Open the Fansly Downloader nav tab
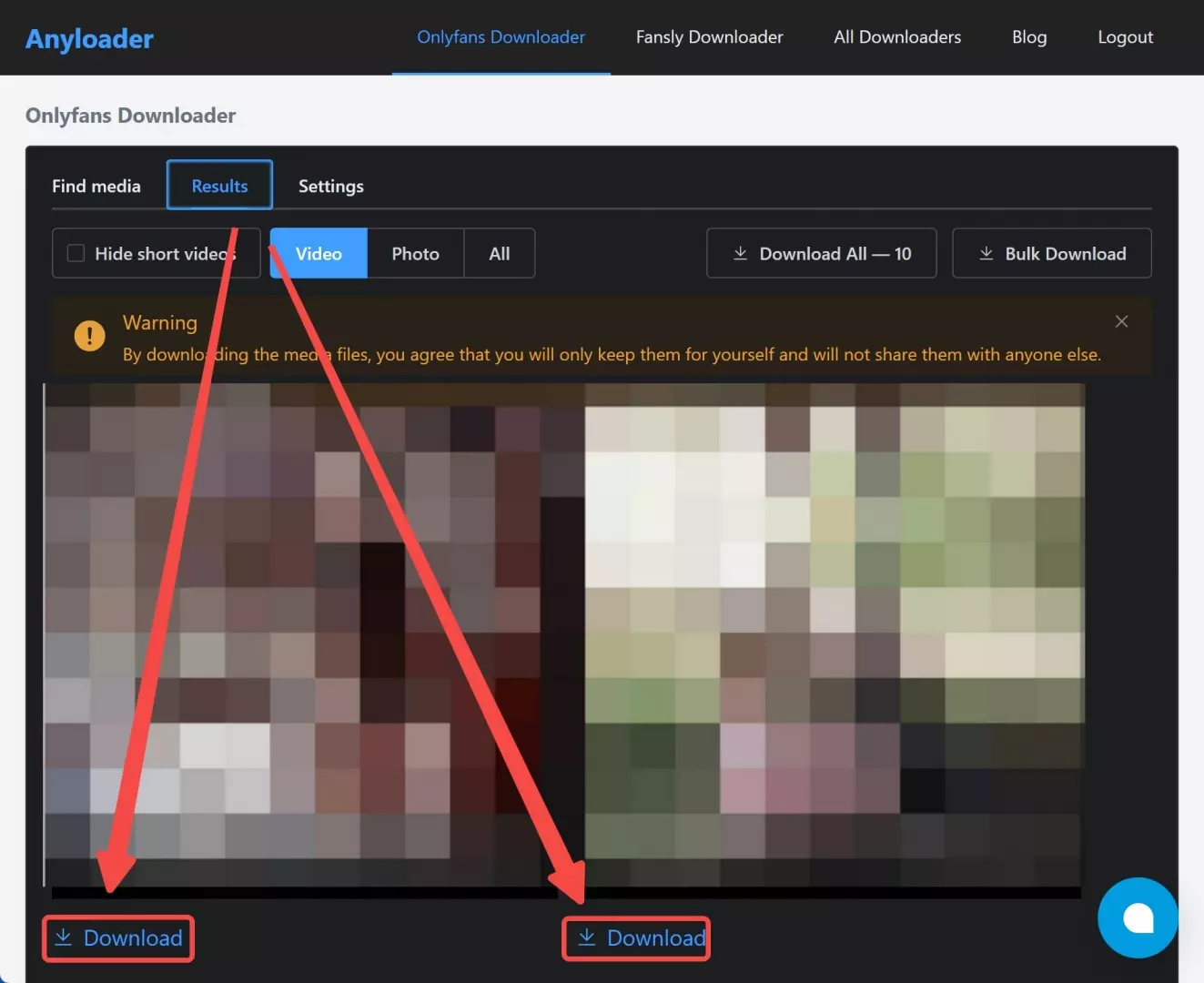The width and height of the screenshot is (1204, 983). tap(709, 37)
